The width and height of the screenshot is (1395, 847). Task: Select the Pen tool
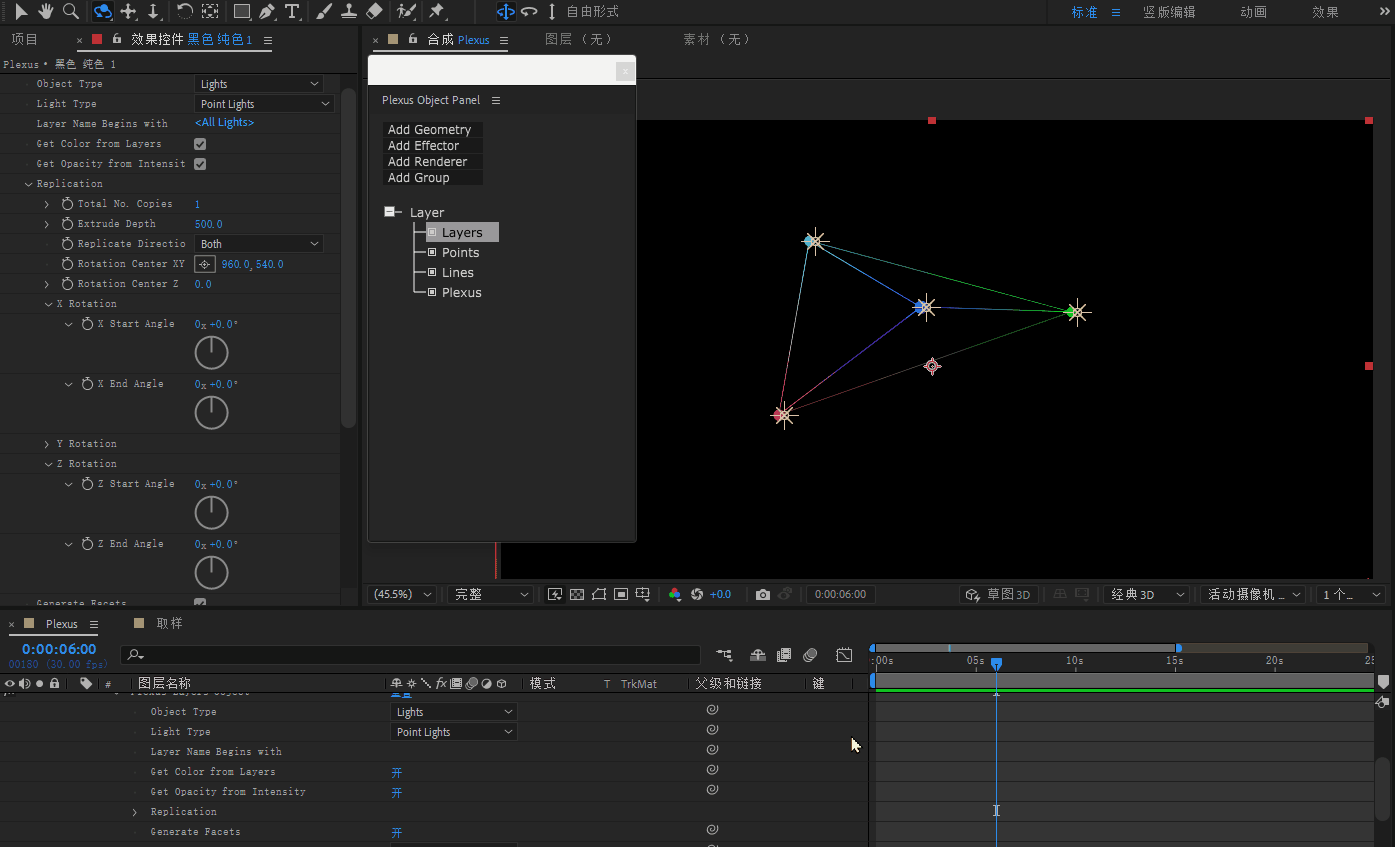(x=267, y=11)
